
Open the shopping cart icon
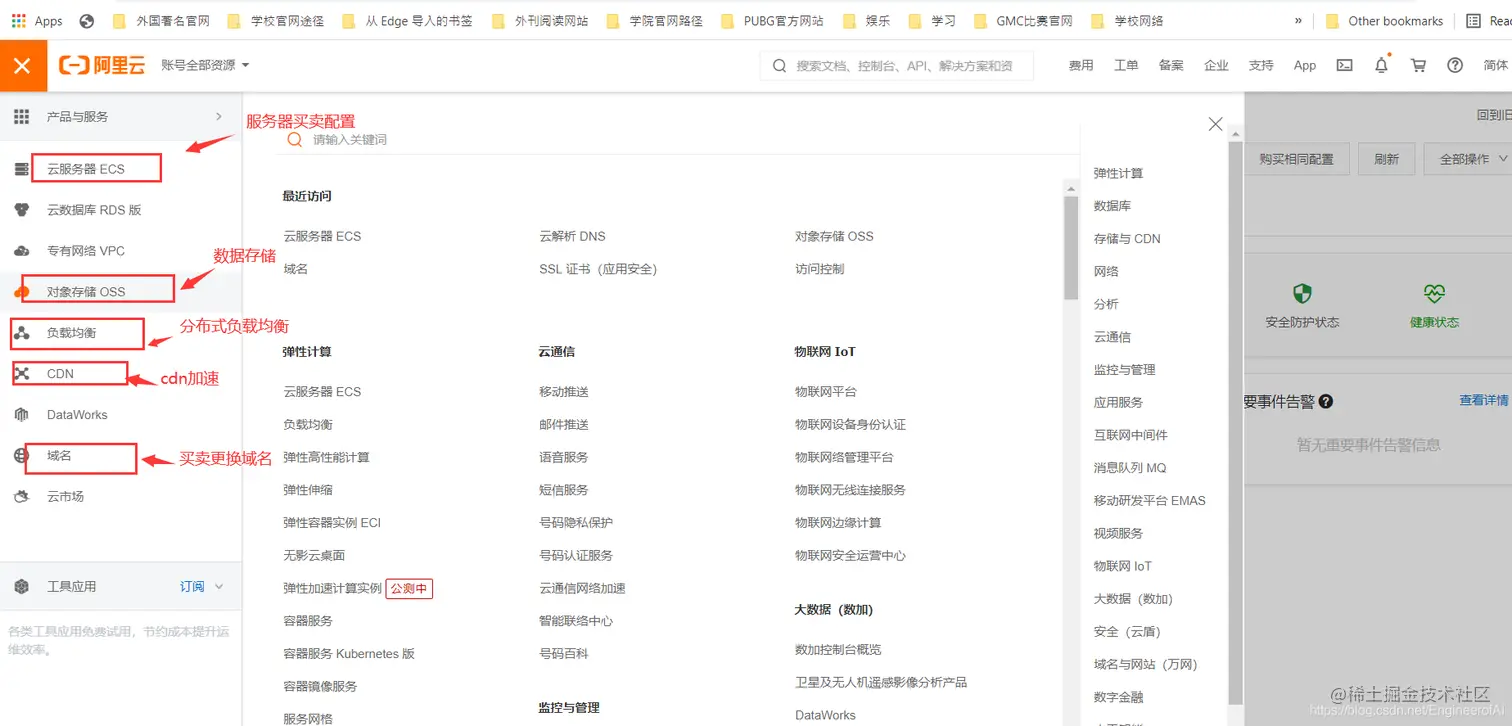[1417, 65]
